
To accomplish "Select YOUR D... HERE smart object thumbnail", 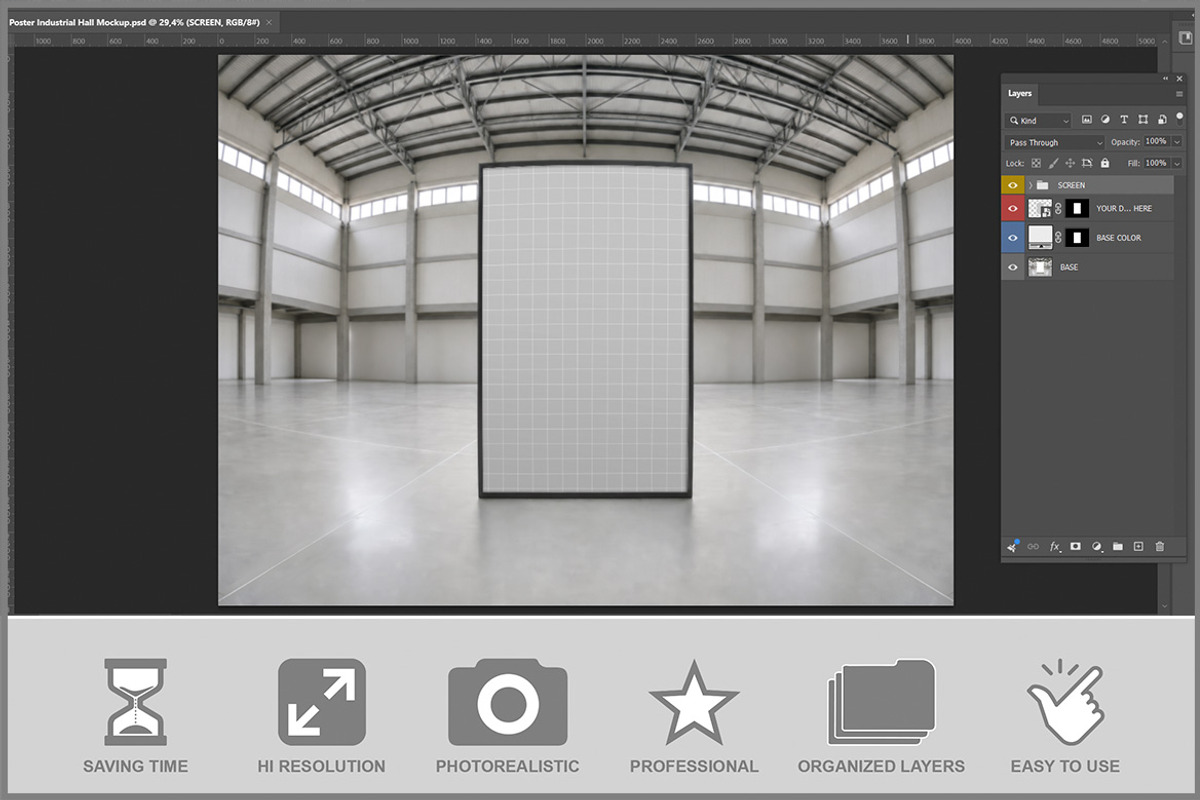I will [1040, 209].
